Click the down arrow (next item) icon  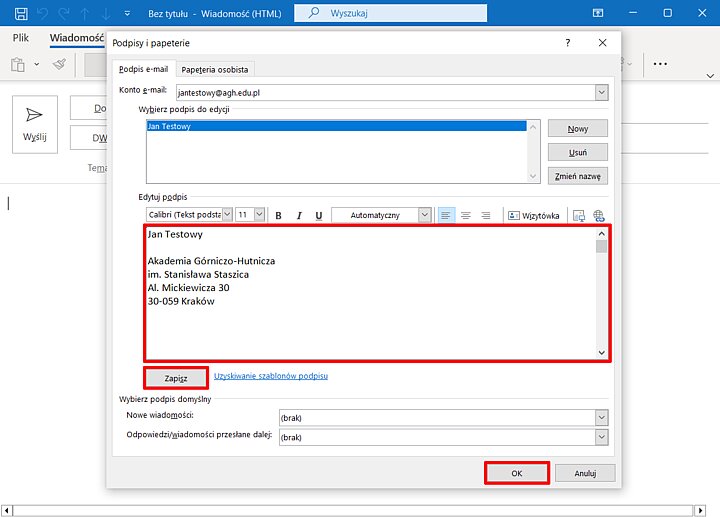click(x=106, y=13)
